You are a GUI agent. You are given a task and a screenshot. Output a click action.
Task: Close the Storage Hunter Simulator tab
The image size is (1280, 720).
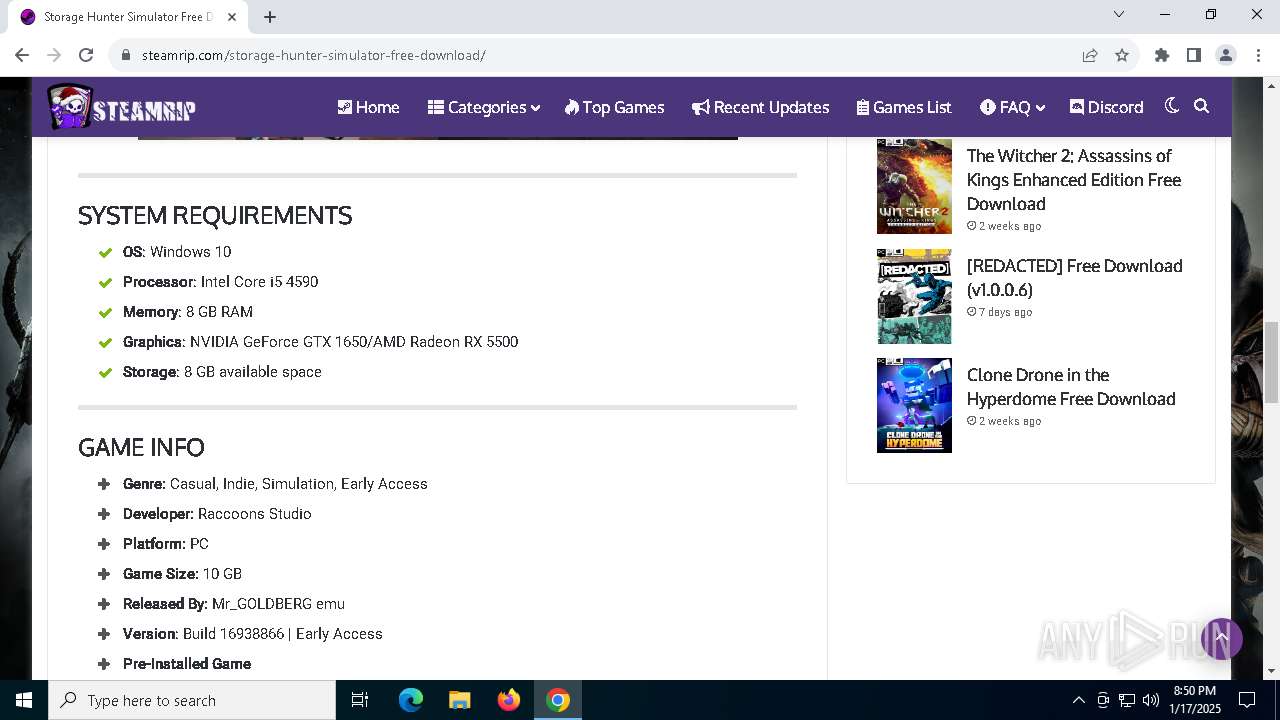(x=232, y=17)
